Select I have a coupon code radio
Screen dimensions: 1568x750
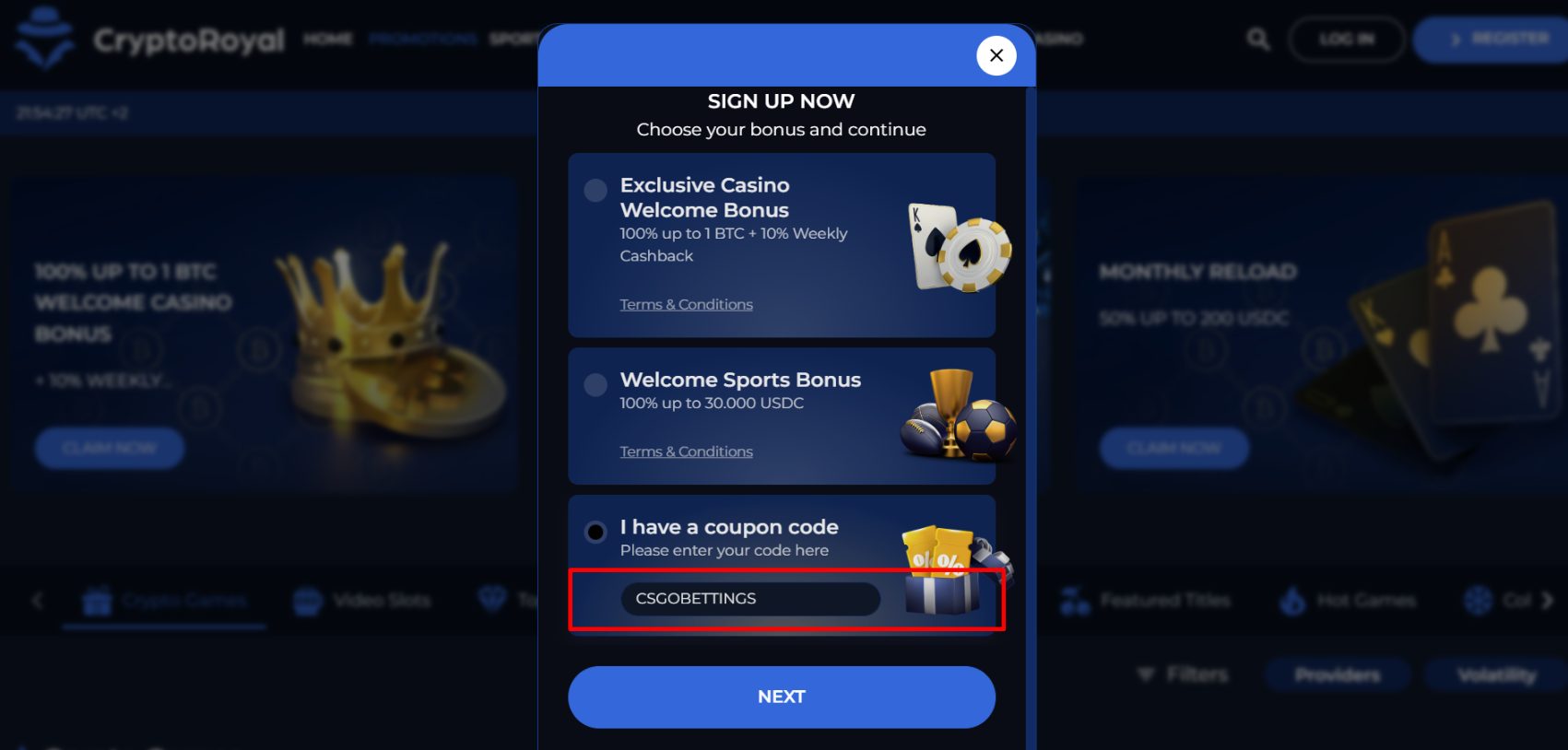[595, 532]
